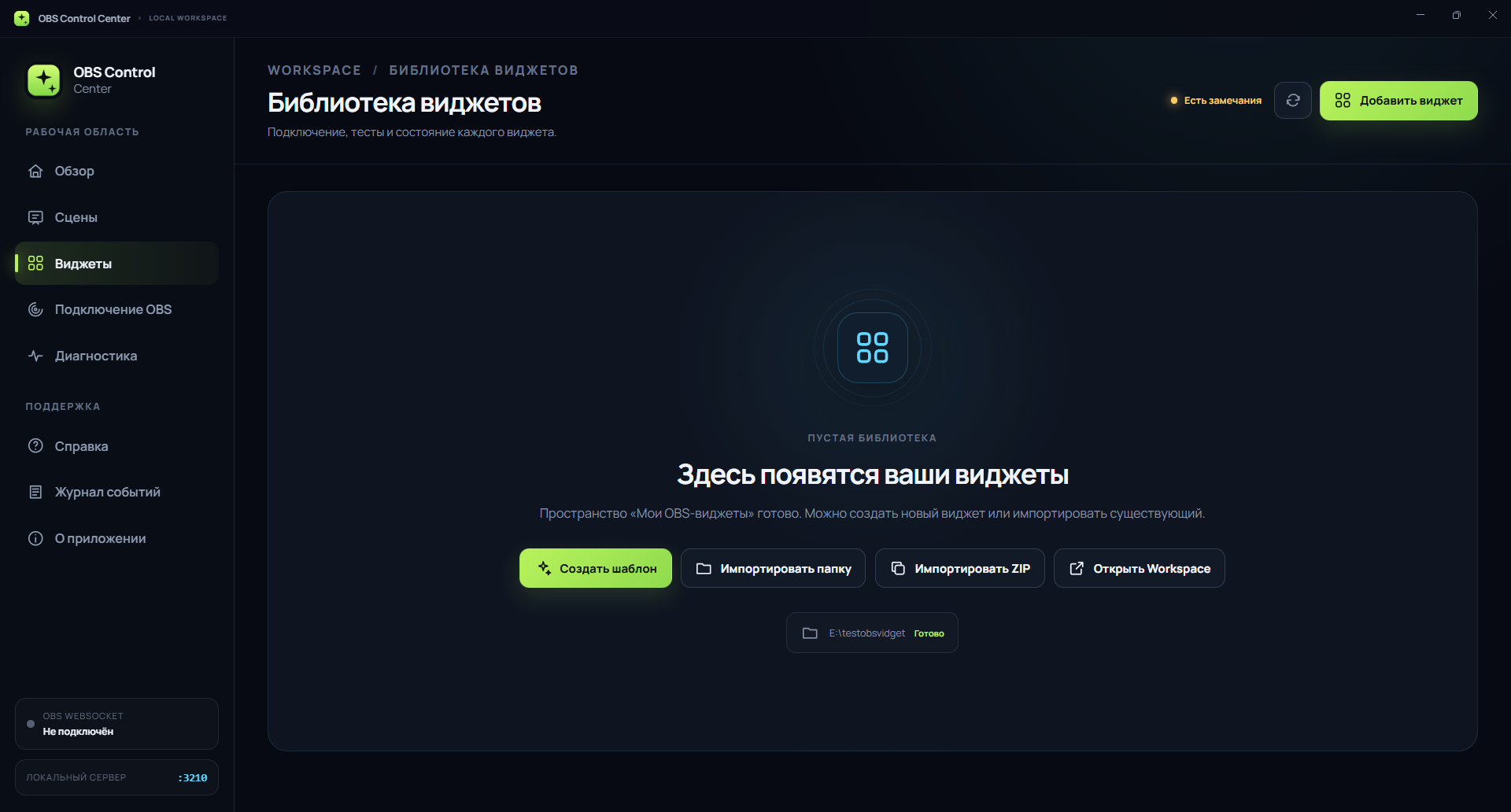Viewport: 1511px width, 812px height.
Task: Click the Есть замечания status label
Action: tap(1222, 100)
